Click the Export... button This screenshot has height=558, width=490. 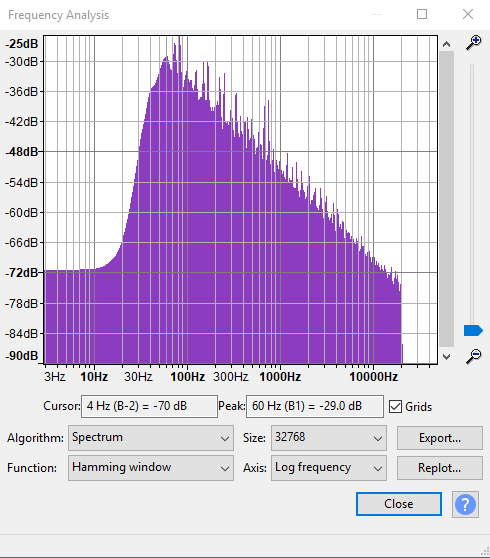[x=440, y=438]
